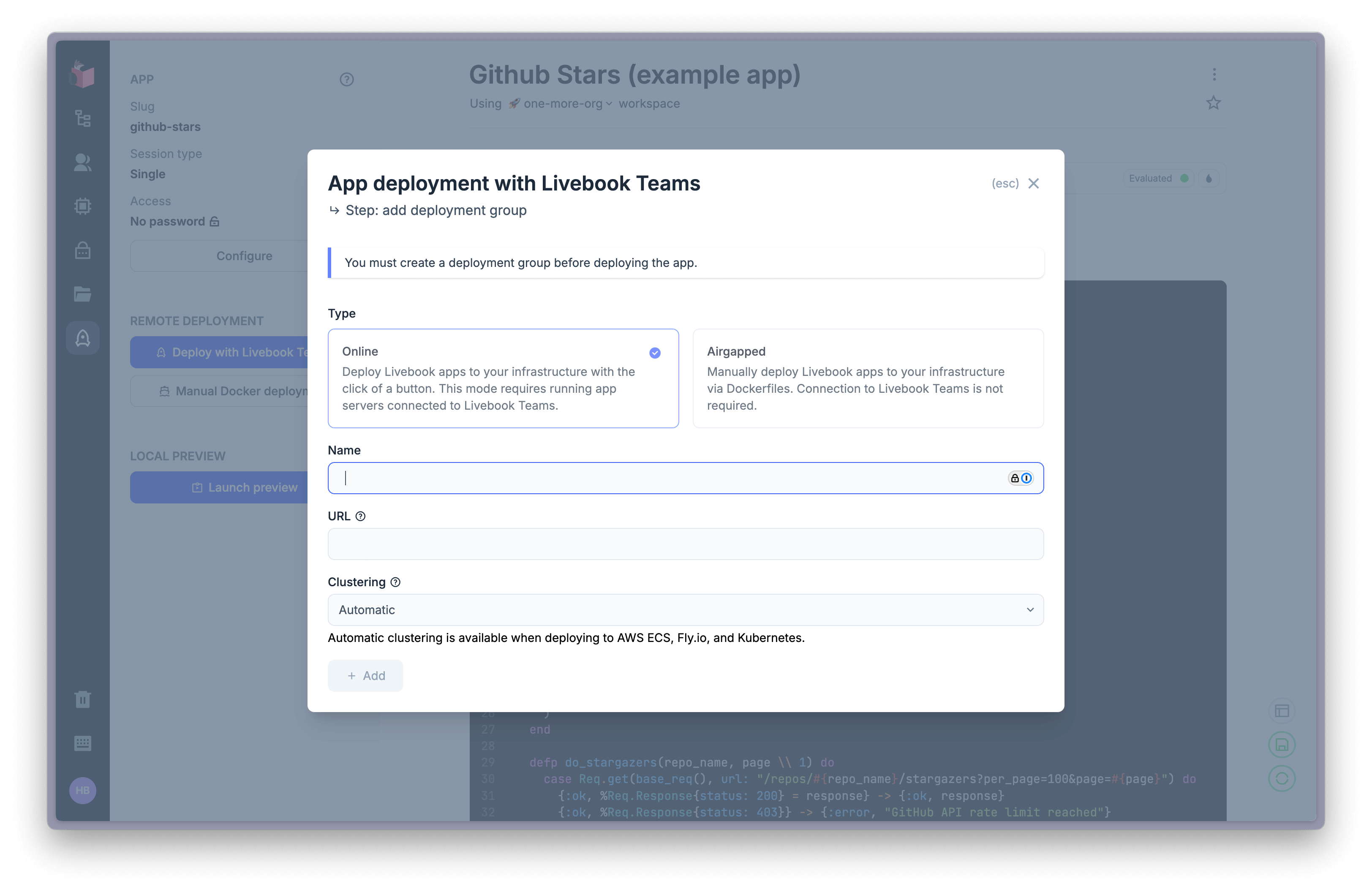Star the Github Stars notebook
Screen dimensions: 1372x892
point(1214,103)
